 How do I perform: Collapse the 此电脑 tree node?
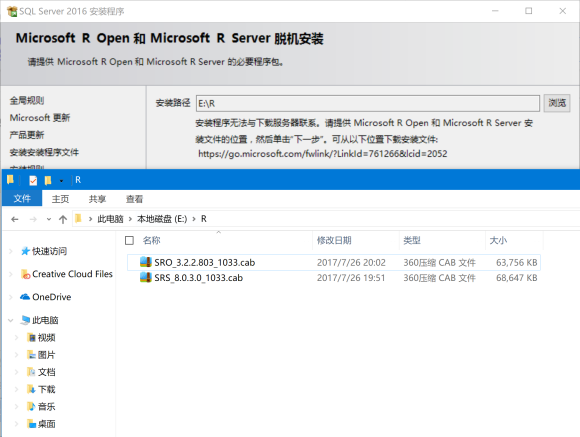tap(11, 320)
